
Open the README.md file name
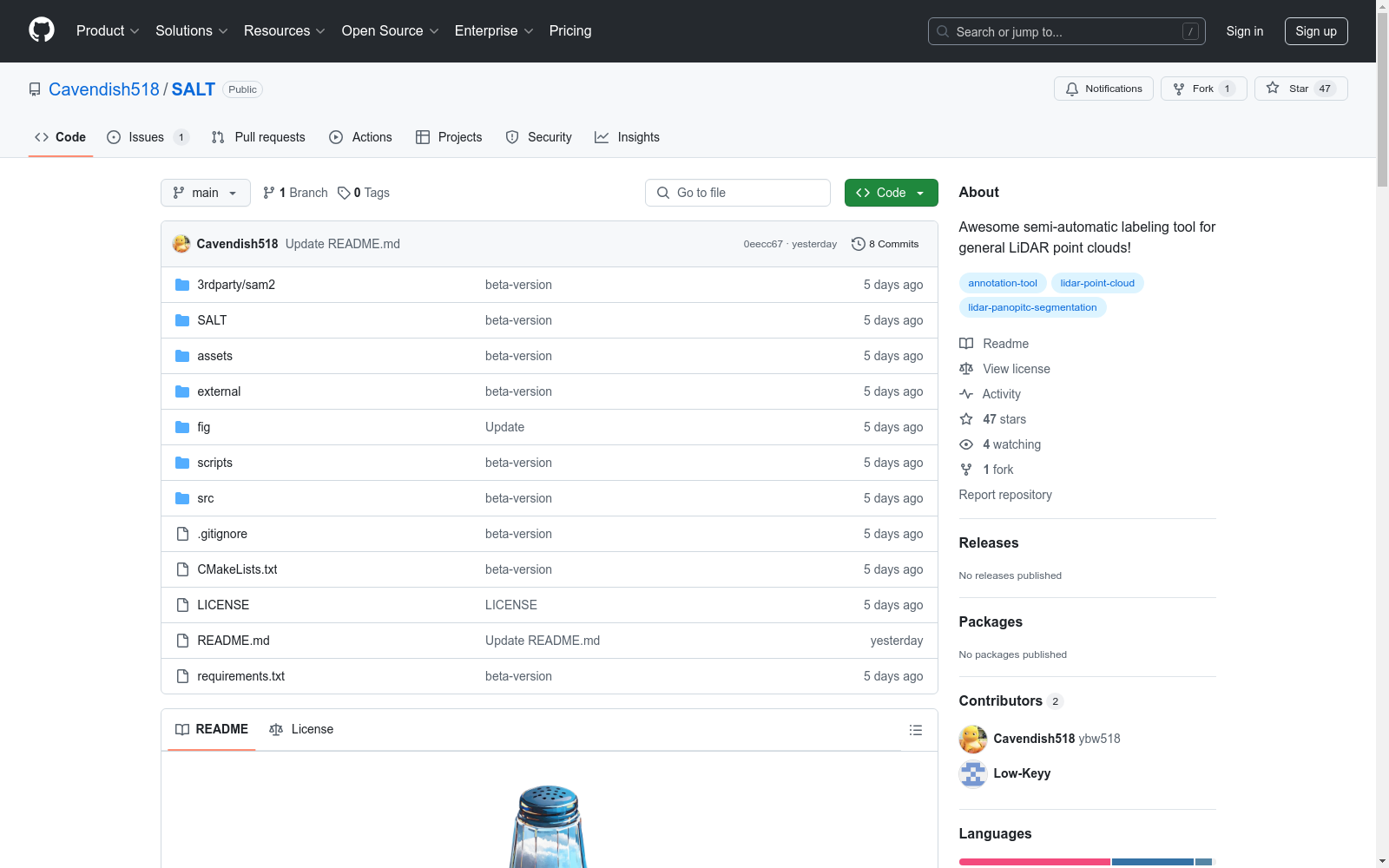point(234,641)
